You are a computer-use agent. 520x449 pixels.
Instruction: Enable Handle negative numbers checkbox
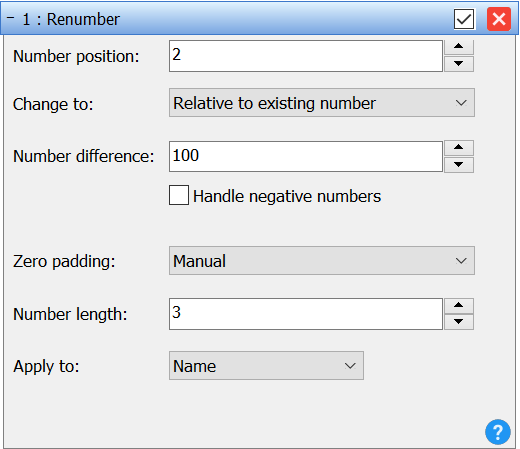pyautogui.click(x=179, y=195)
